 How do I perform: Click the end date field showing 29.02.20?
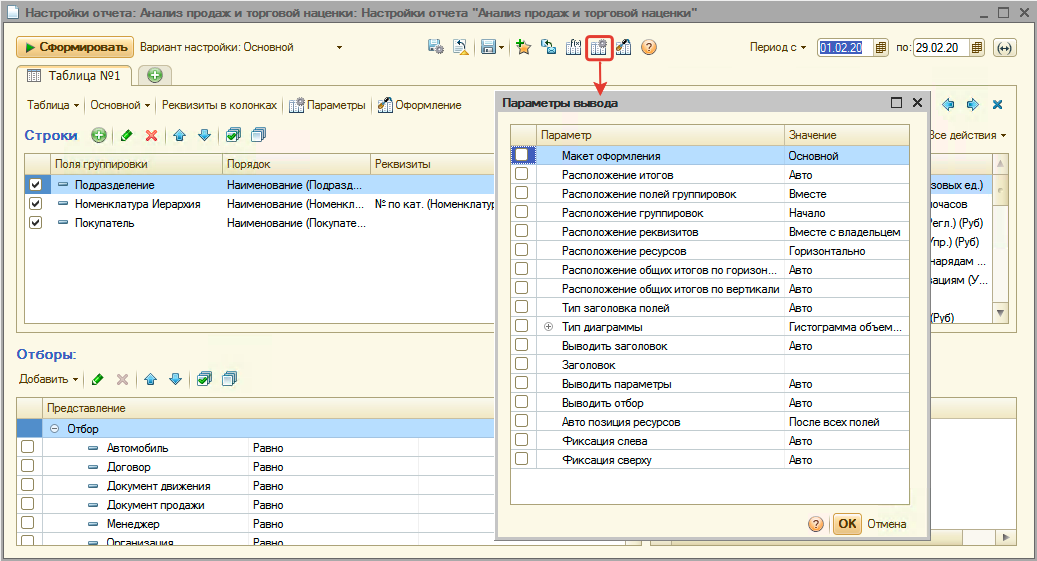(x=939, y=47)
